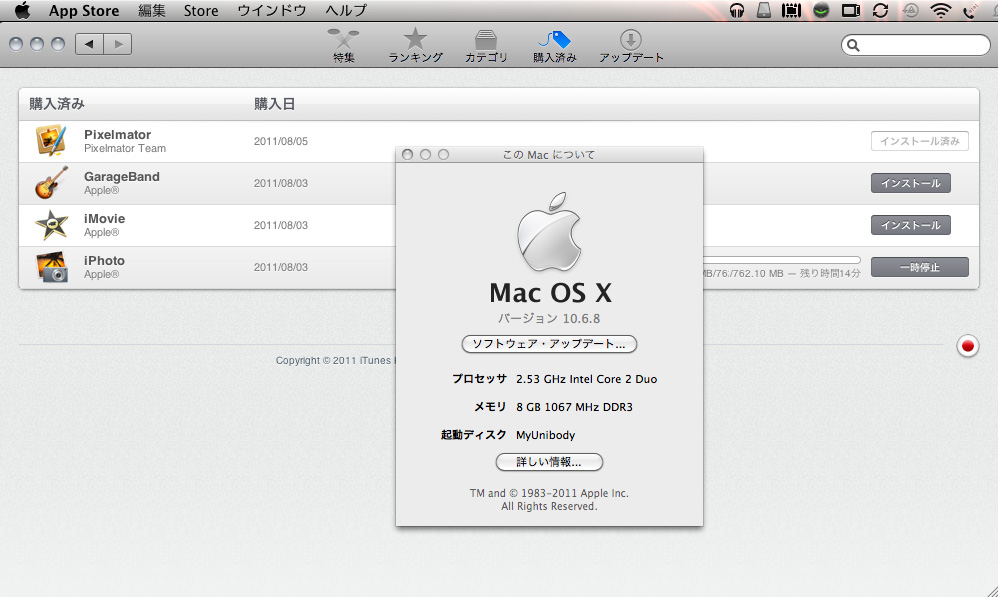998x597 pixels.
Task: Click the GarageBand guitar icon
Action: point(51,183)
